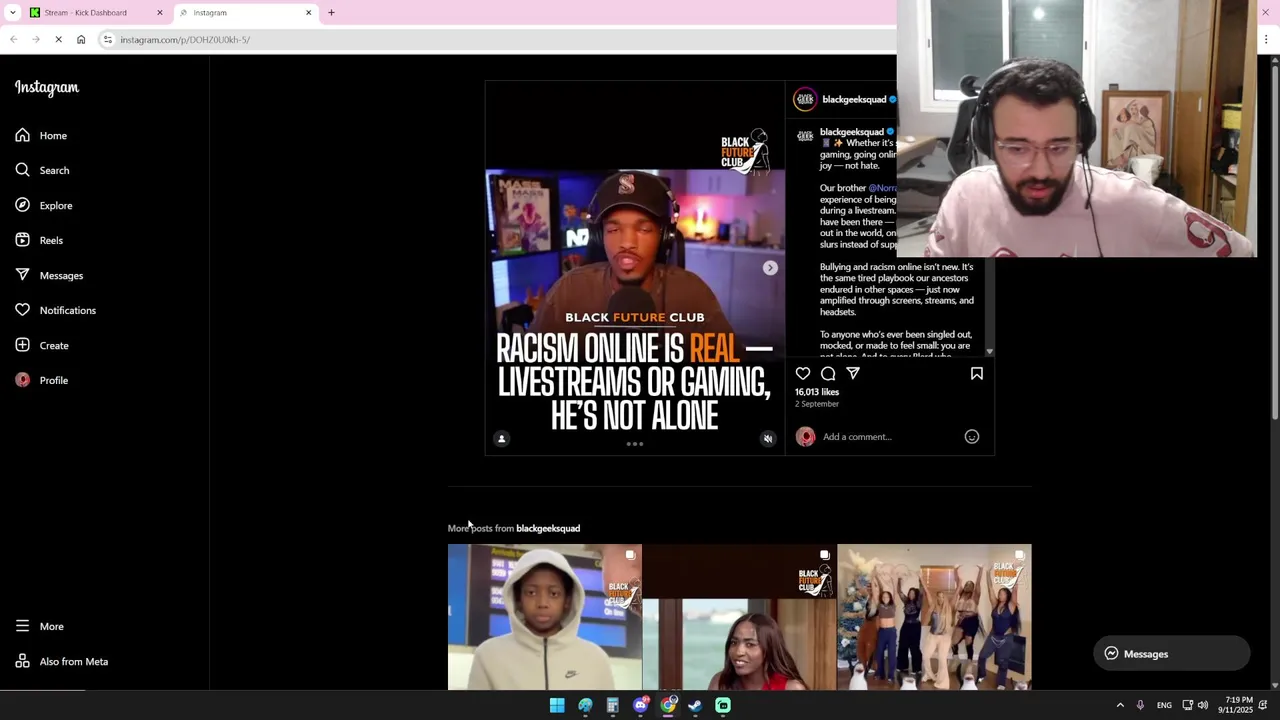Open Discord from taskbar
Screen dimensions: 1280x720
click(x=641, y=706)
